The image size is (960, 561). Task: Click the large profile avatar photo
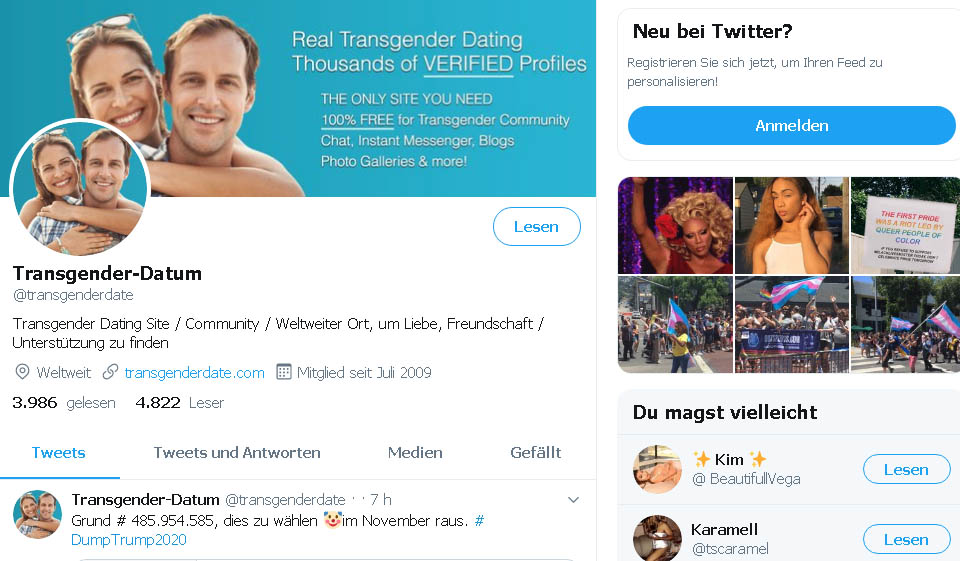pos(80,189)
